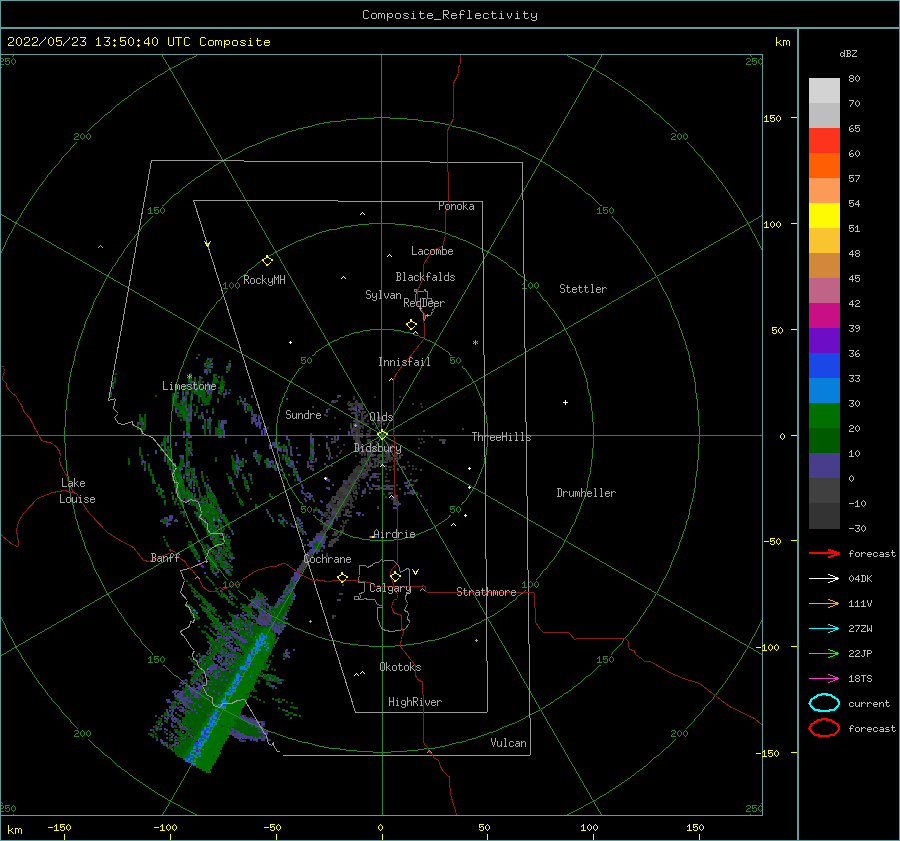900x841 pixels.
Task: Pick the light blue 30-33 dBZ swatch
Action: (824, 391)
